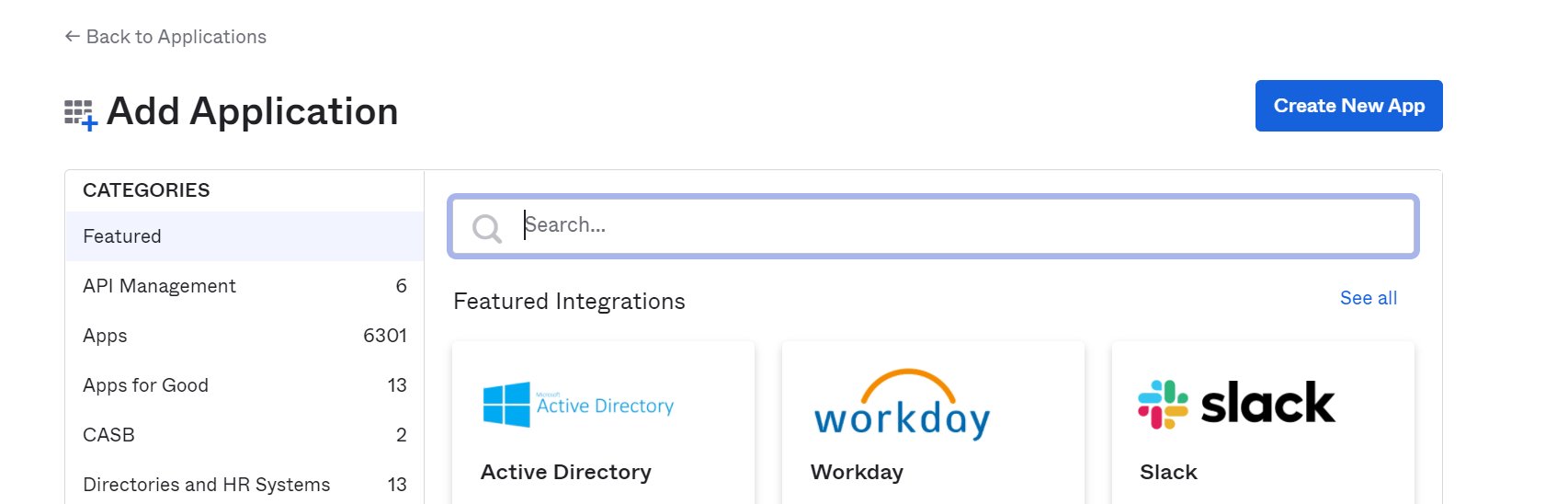Select the API Management category

pyautogui.click(x=159, y=286)
